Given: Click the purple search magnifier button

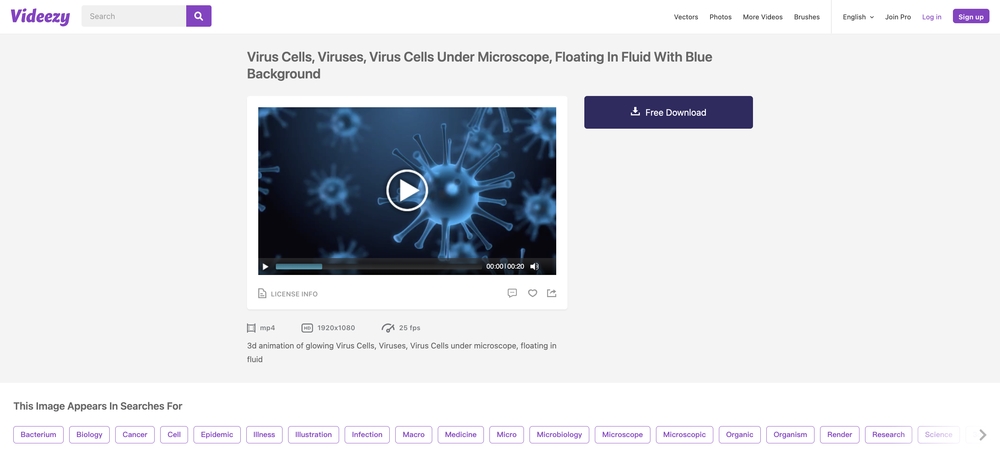Looking at the screenshot, I should [x=198, y=16].
